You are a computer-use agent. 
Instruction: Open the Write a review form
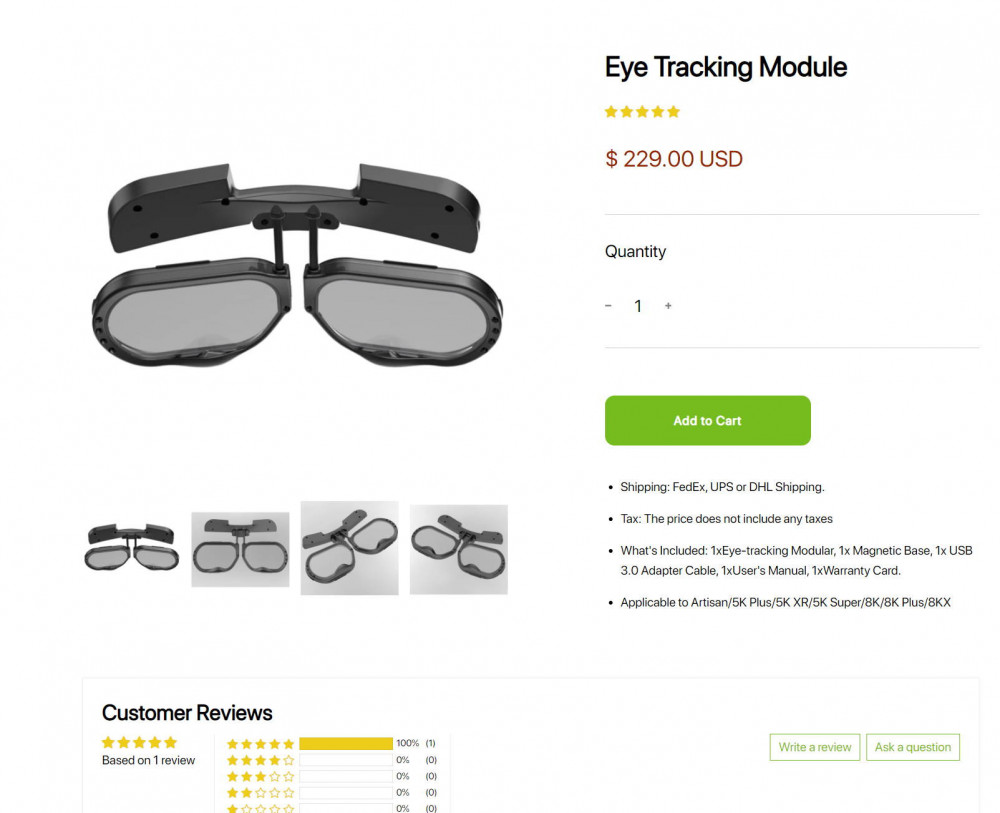tap(814, 747)
